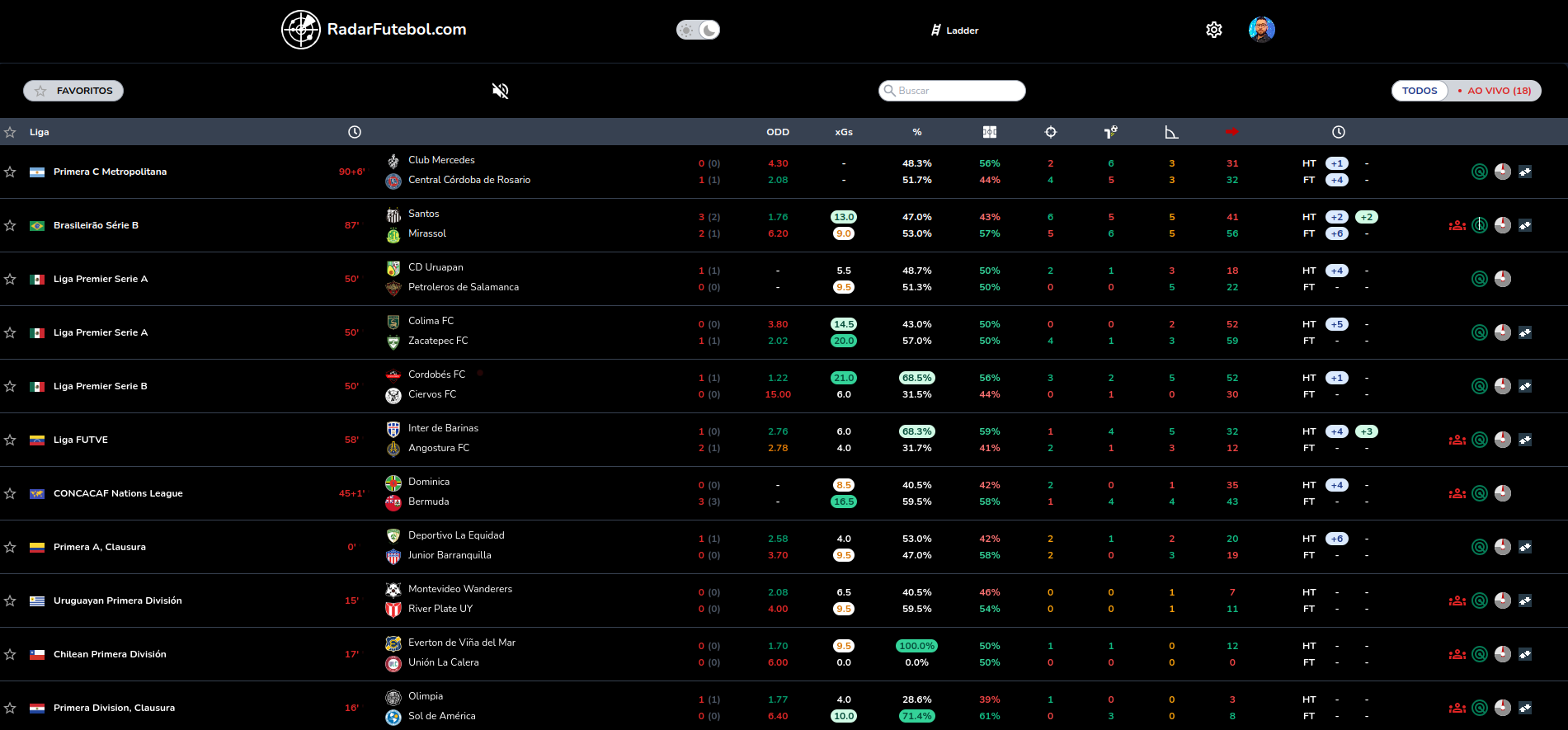This screenshot has height=730, width=1568.
Task: Show the Favoritos matches
Action: point(73,91)
